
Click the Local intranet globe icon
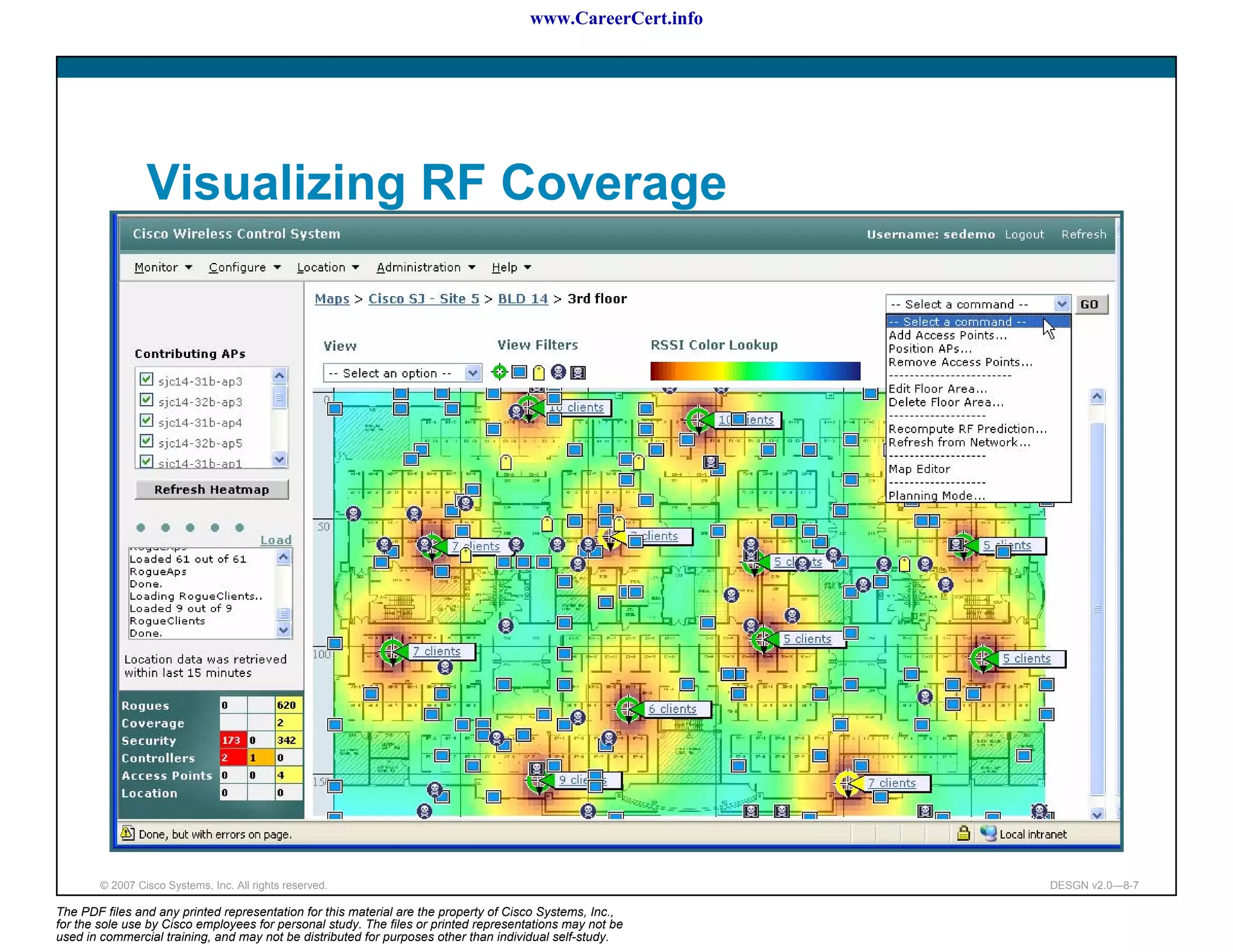click(x=988, y=833)
